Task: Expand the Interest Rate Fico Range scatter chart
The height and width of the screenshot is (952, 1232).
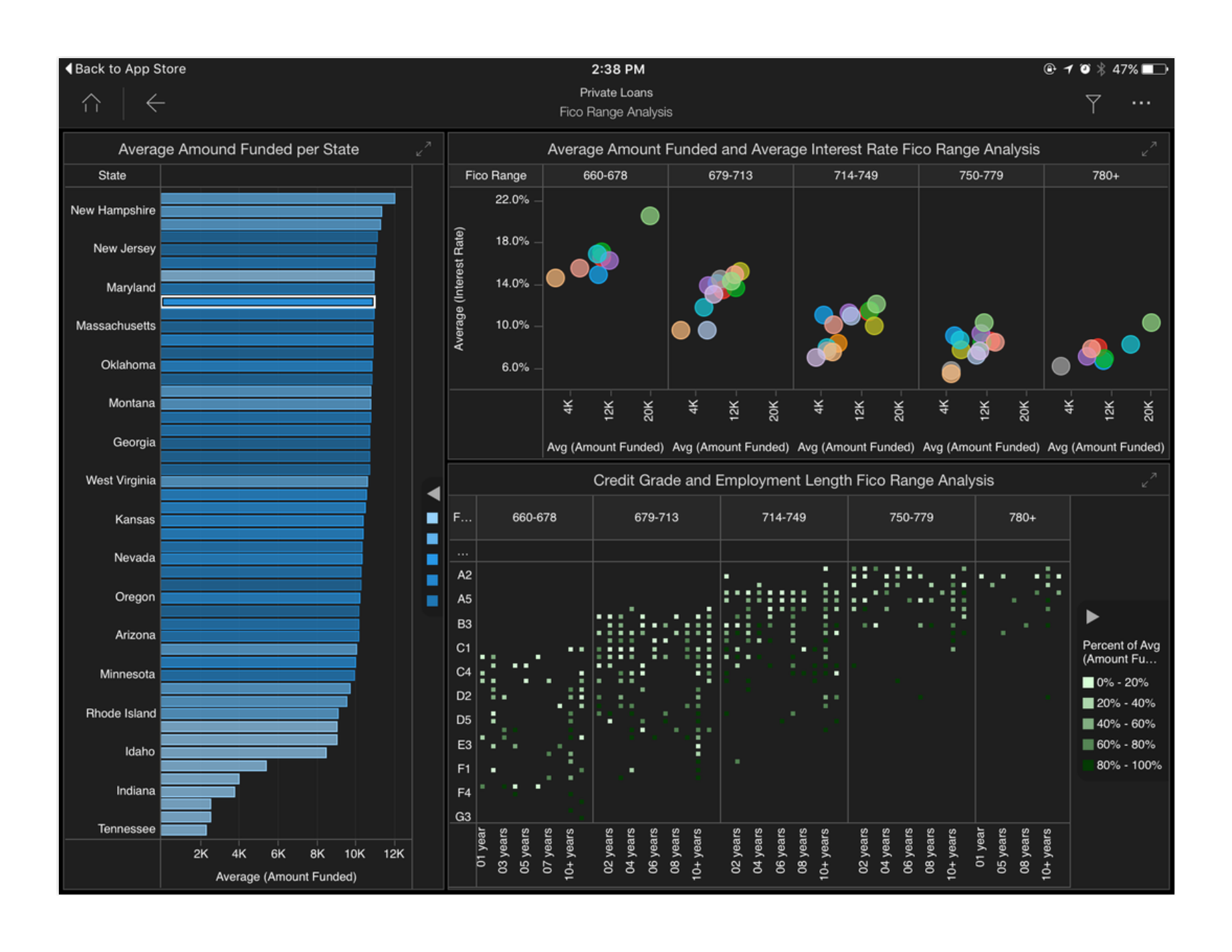Action: 1149,149
